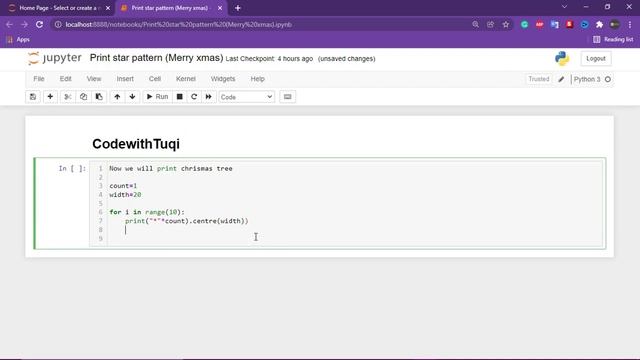Viewport: 640px width, 360px height.
Task: Open the Cell menu
Action: (155, 79)
